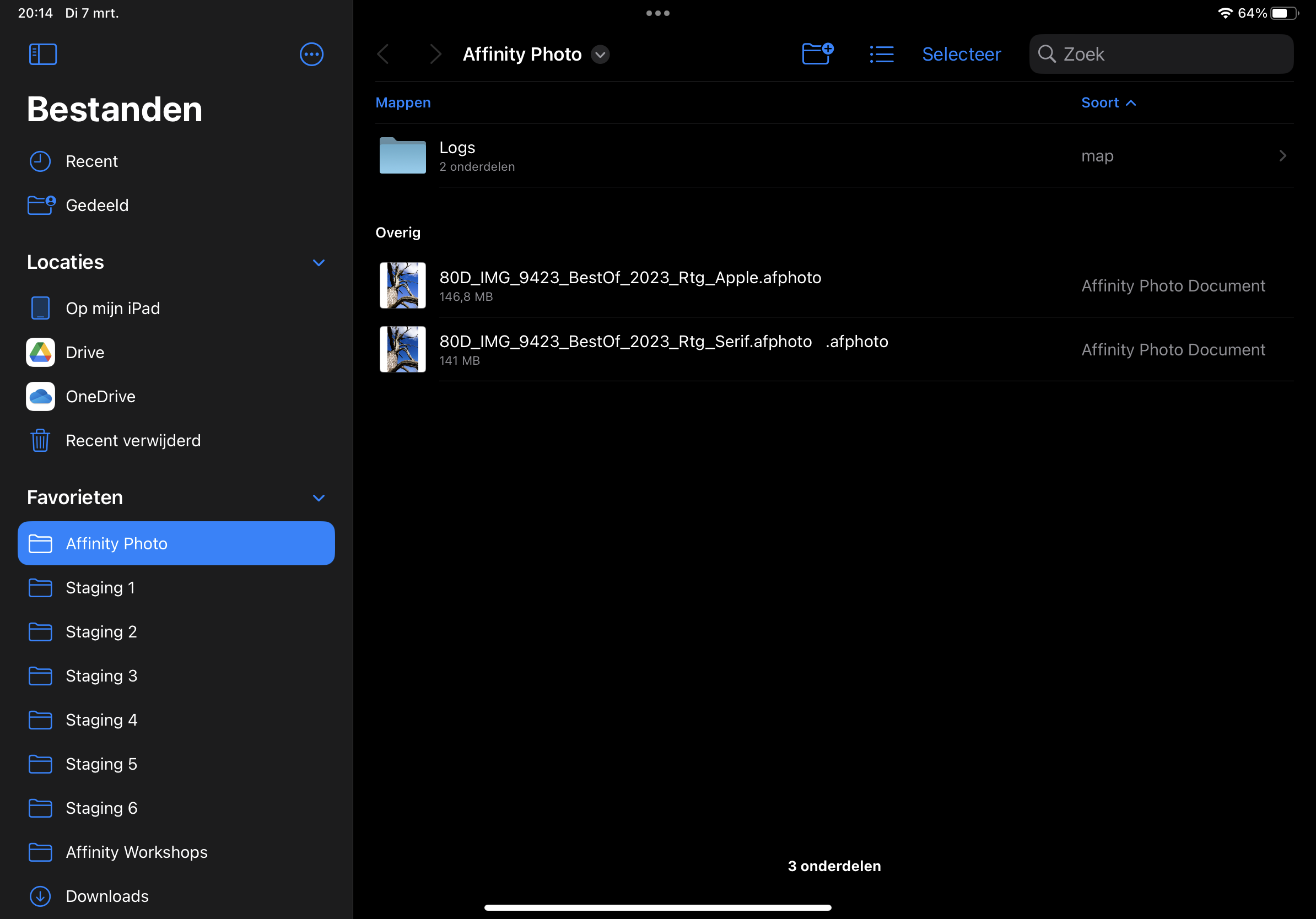Collapse the Locaties section
The image size is (1316, 919).
(319, 262)
